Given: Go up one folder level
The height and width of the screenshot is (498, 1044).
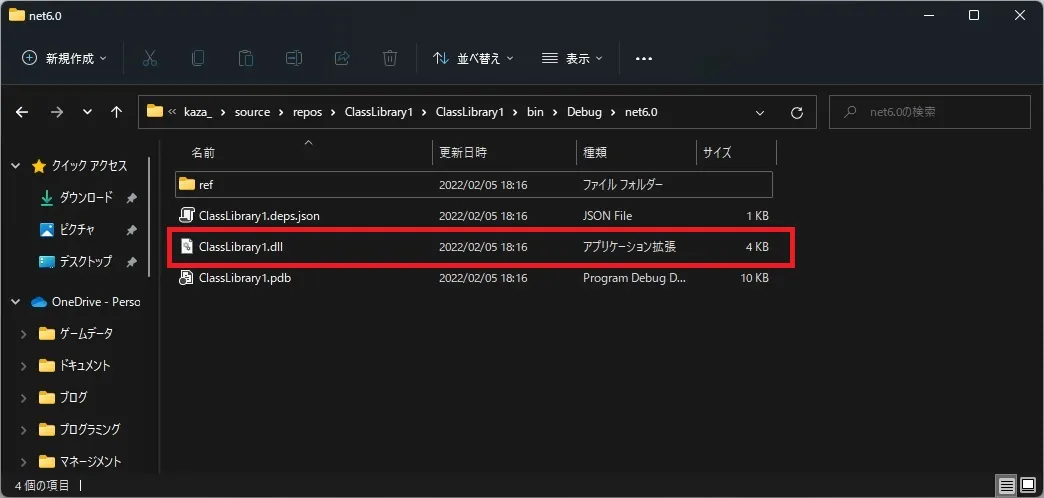Looking at the screenshot, I should [x=117, y=113].
